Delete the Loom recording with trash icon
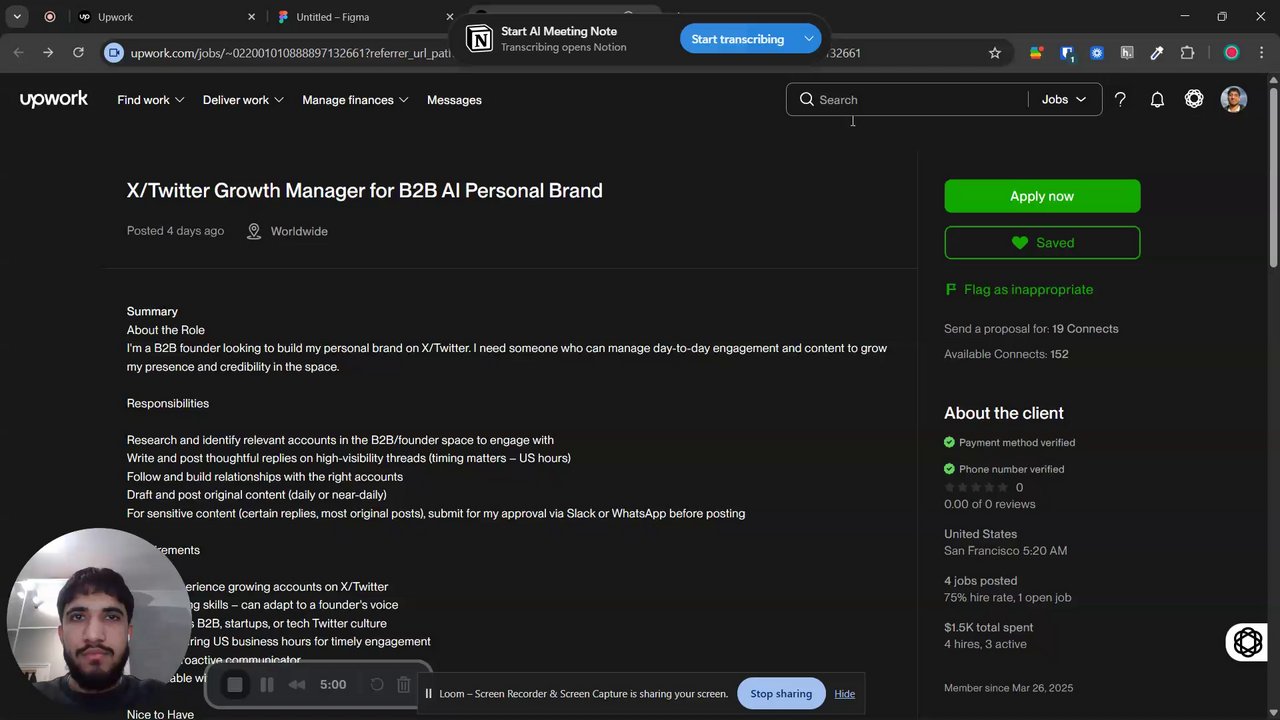This screenshot has height=720, width=1280. pyautogui.click(x=404, y=685)
